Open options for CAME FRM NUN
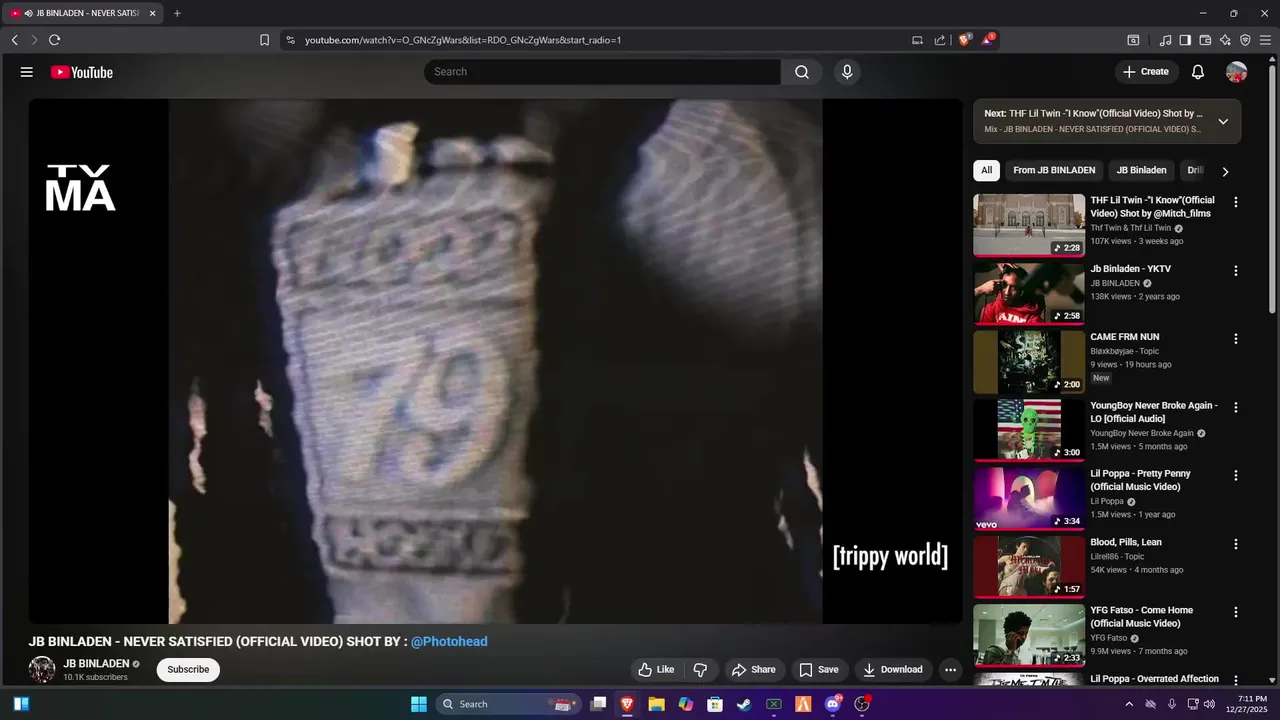1280x720 pixels. (1236, 339)
